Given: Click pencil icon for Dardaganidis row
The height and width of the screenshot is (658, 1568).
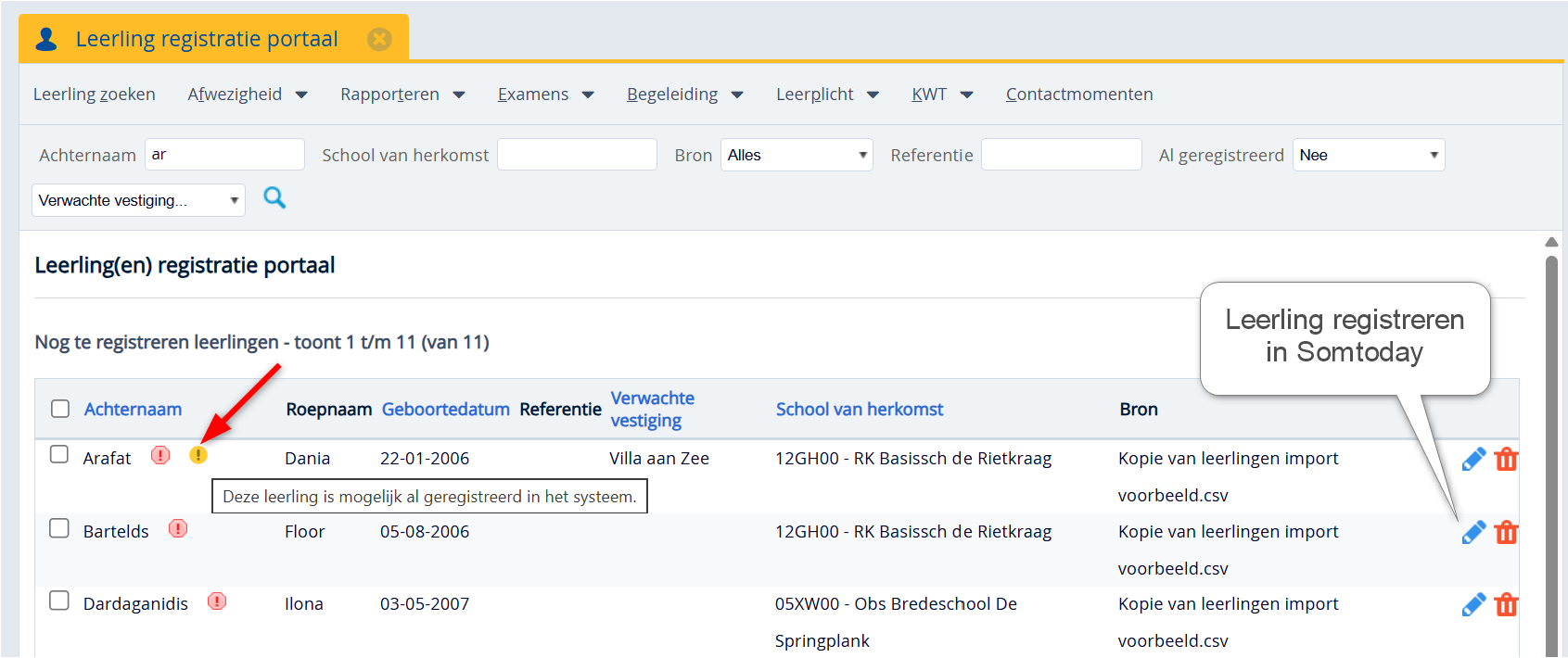Looking at the screenshot, I should click(1473, 604).
